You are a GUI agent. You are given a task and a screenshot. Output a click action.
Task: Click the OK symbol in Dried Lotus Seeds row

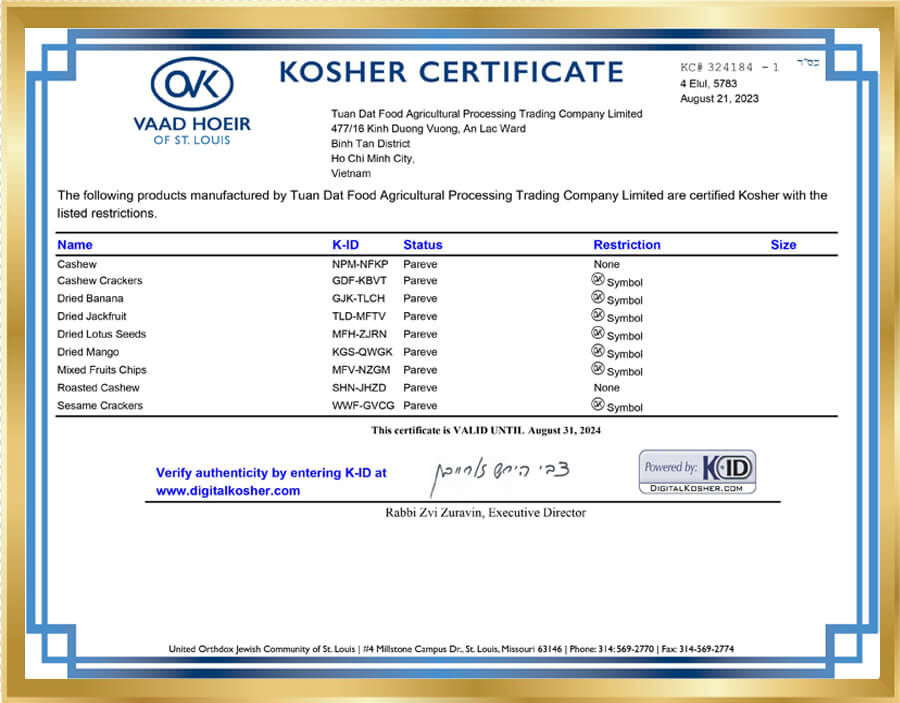point(598,333)
